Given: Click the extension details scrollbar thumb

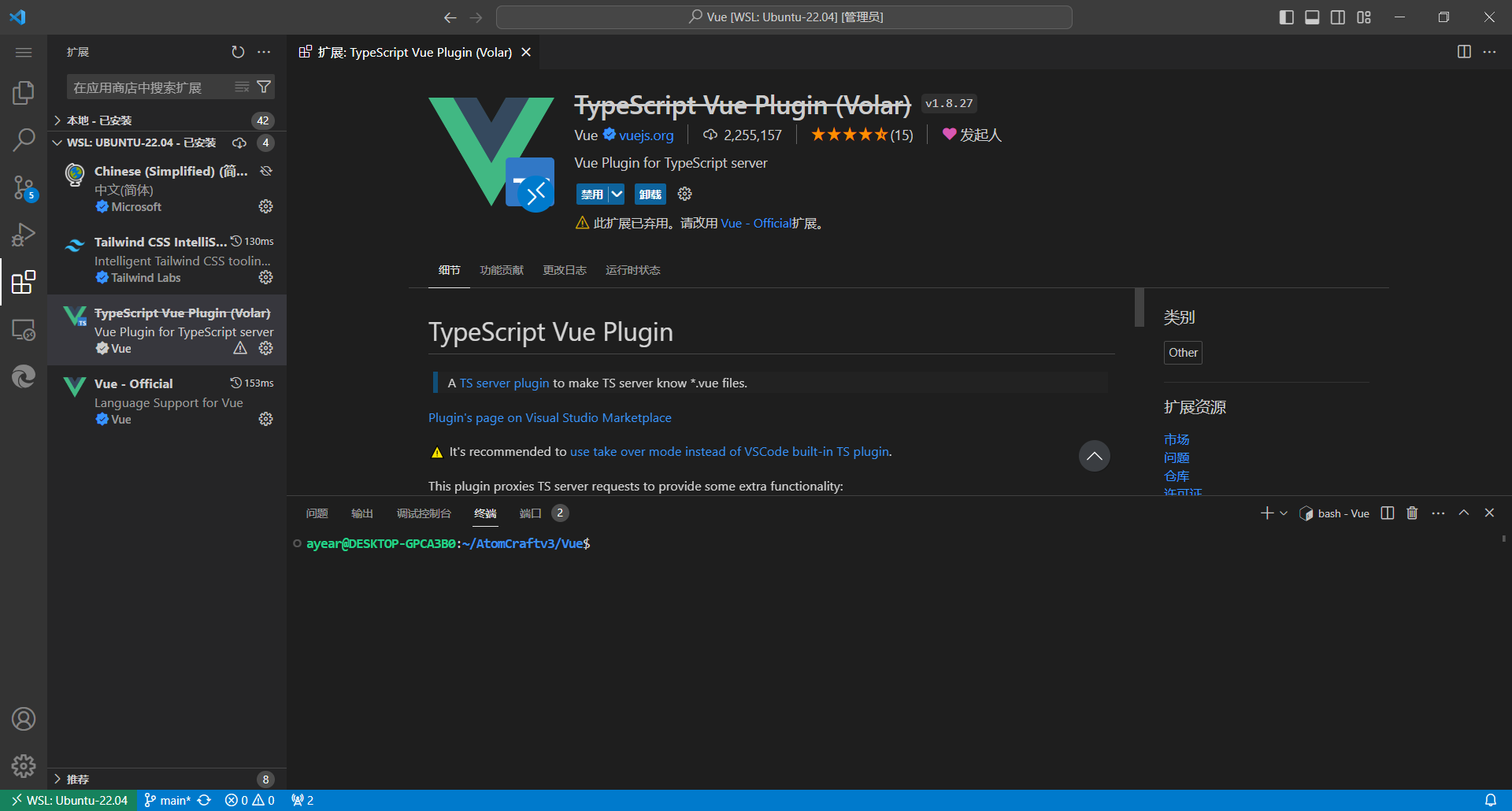Looking at the screenshot, I should pyautogui.click(x=1139, y=307).
